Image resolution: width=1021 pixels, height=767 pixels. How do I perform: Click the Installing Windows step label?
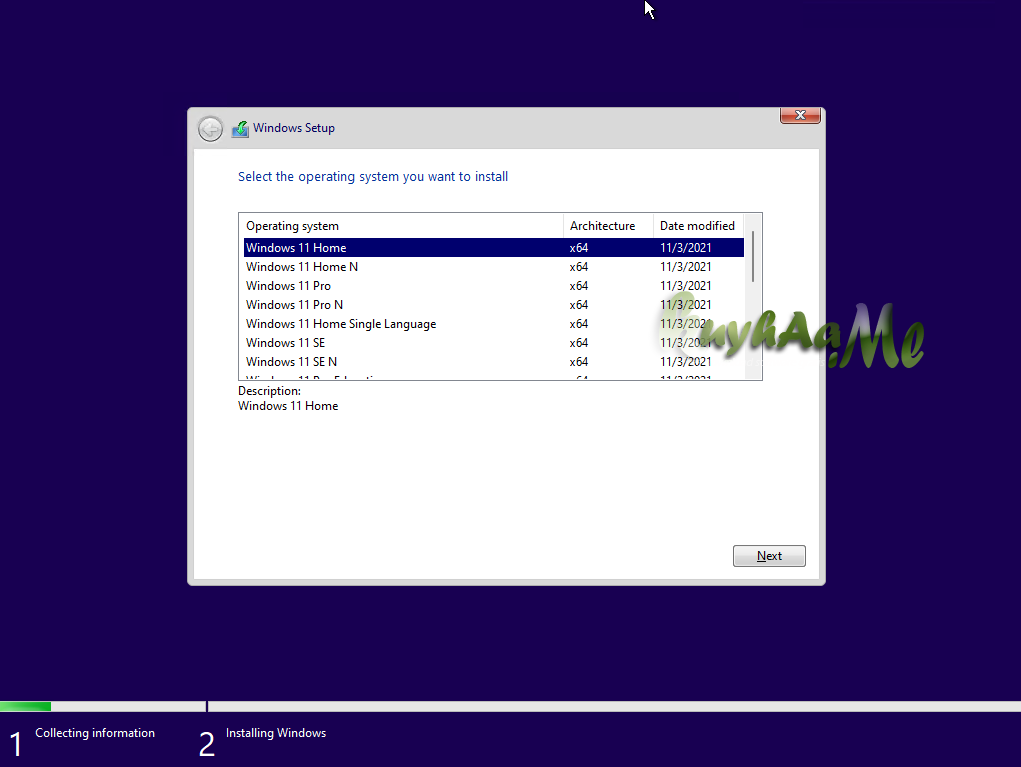[x=276, y=733]
